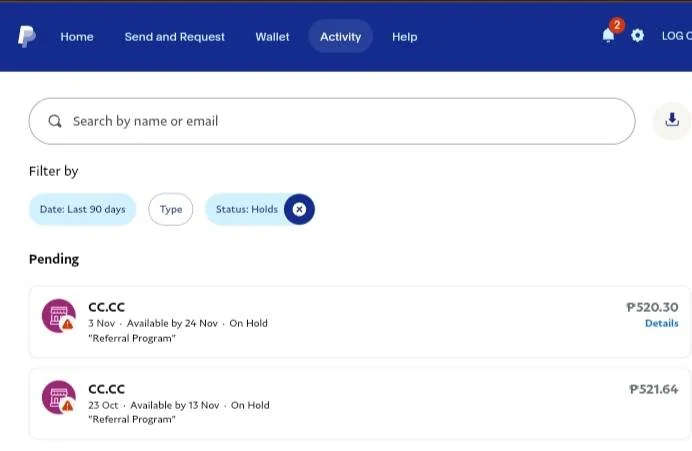Open the CC.CC transaction dated 23 Oct
692x451 pixels.
tap(359, 404)
